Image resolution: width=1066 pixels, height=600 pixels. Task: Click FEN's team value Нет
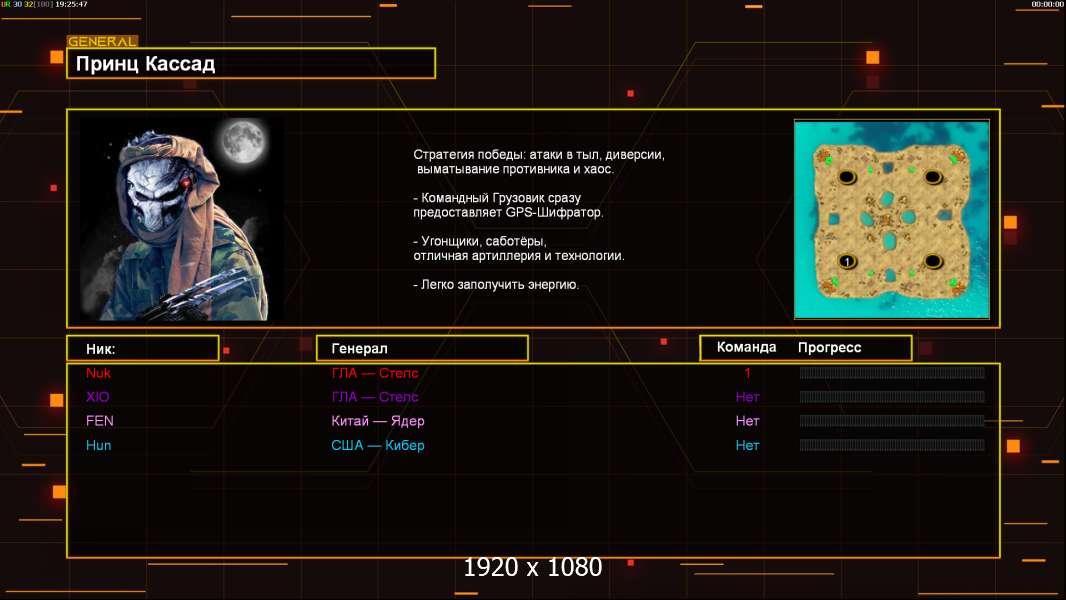tap(747, 421)
